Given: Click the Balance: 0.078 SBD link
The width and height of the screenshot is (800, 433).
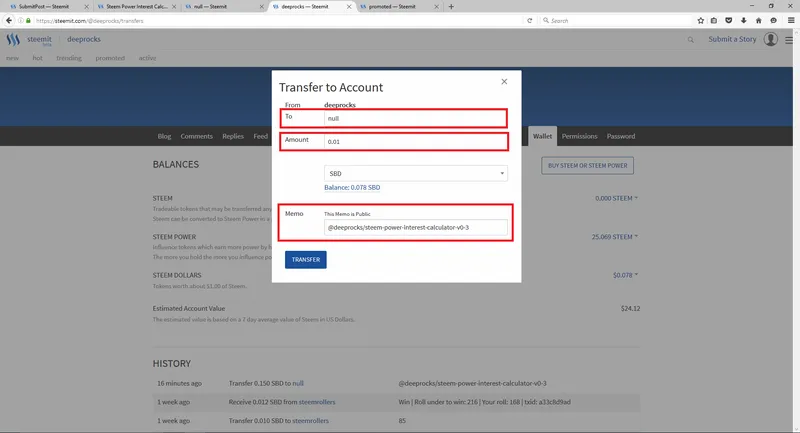Looking at the screenshot, I should (352, 187).
